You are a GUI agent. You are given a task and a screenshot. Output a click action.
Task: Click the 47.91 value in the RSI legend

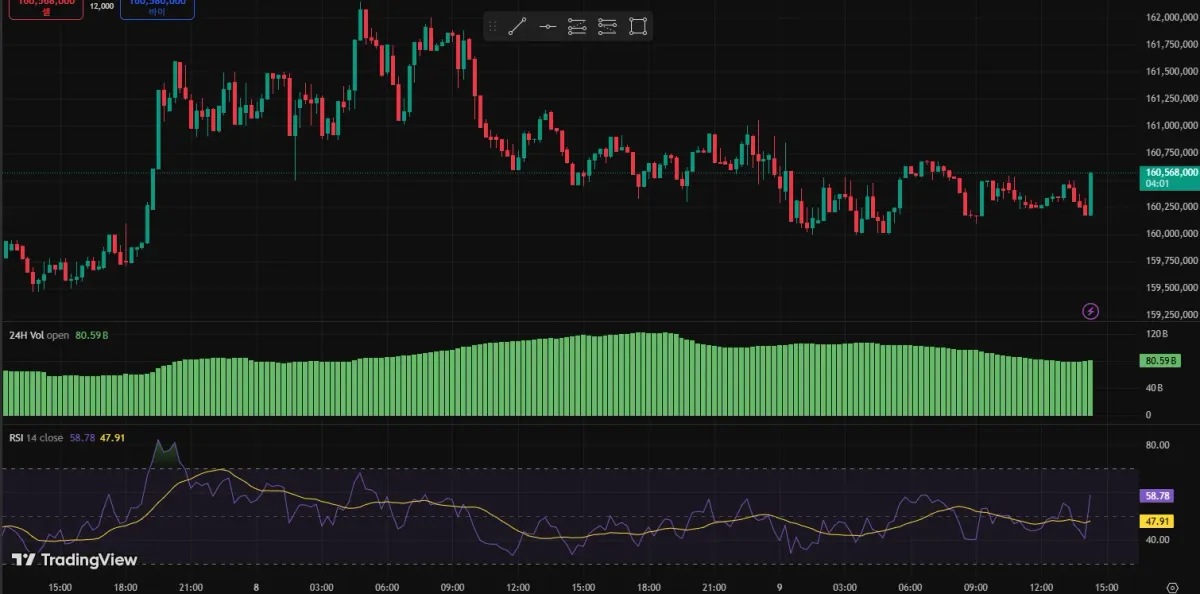click(x=112, y=438)
